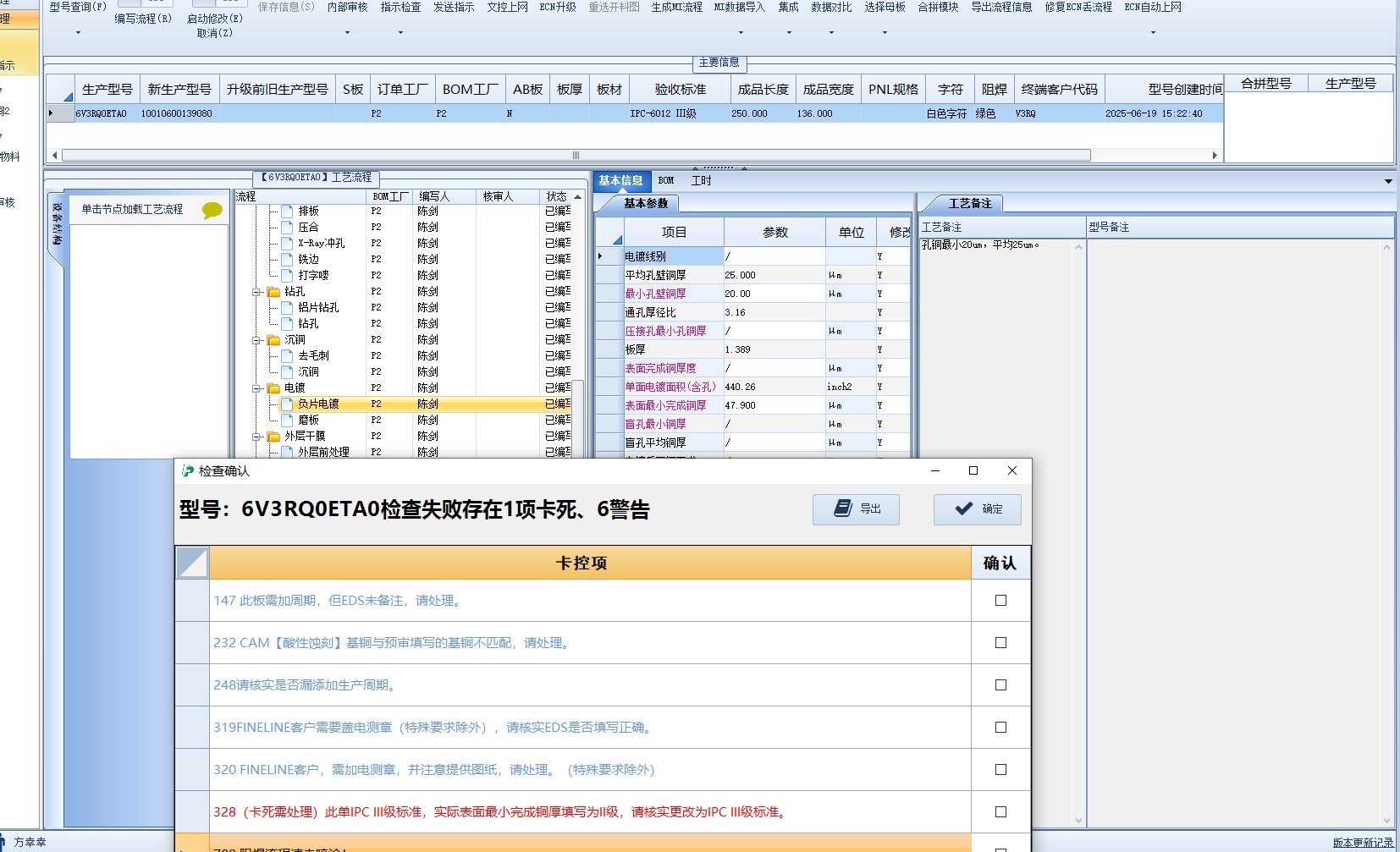
Task: Click the 压合 document icon
Action: point(287,227)
